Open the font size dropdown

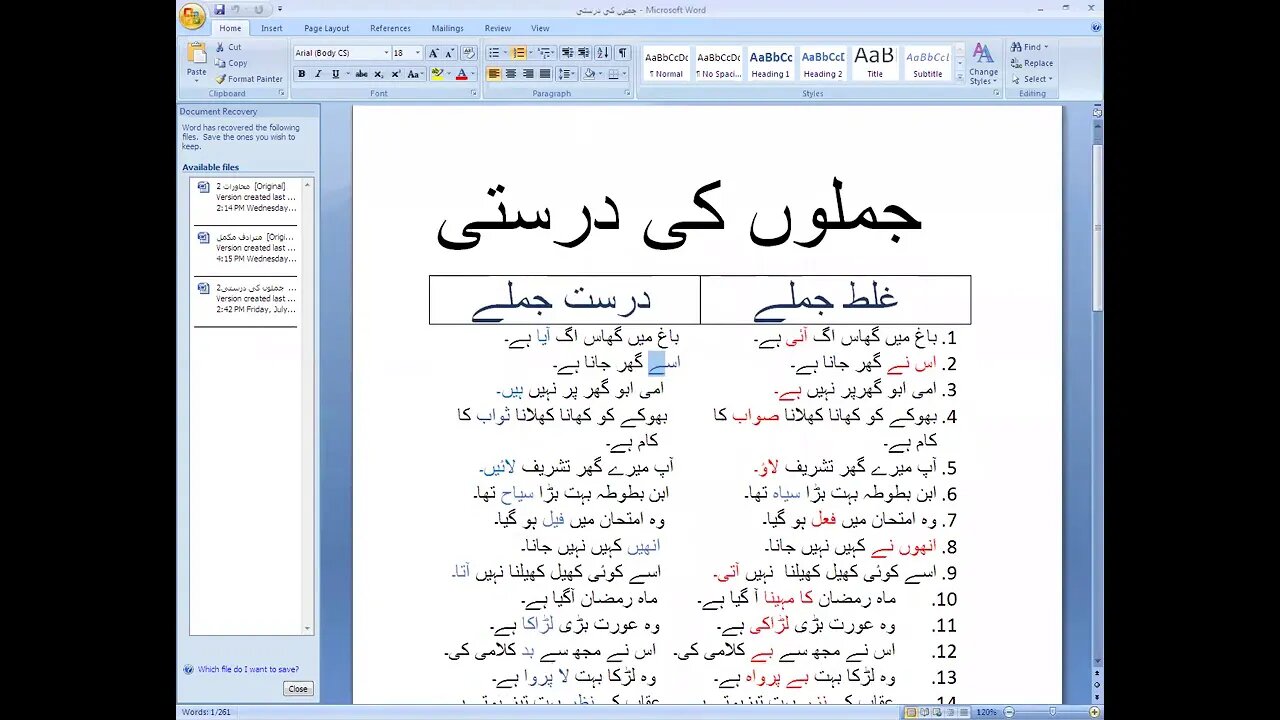click(x=417, y=53)
